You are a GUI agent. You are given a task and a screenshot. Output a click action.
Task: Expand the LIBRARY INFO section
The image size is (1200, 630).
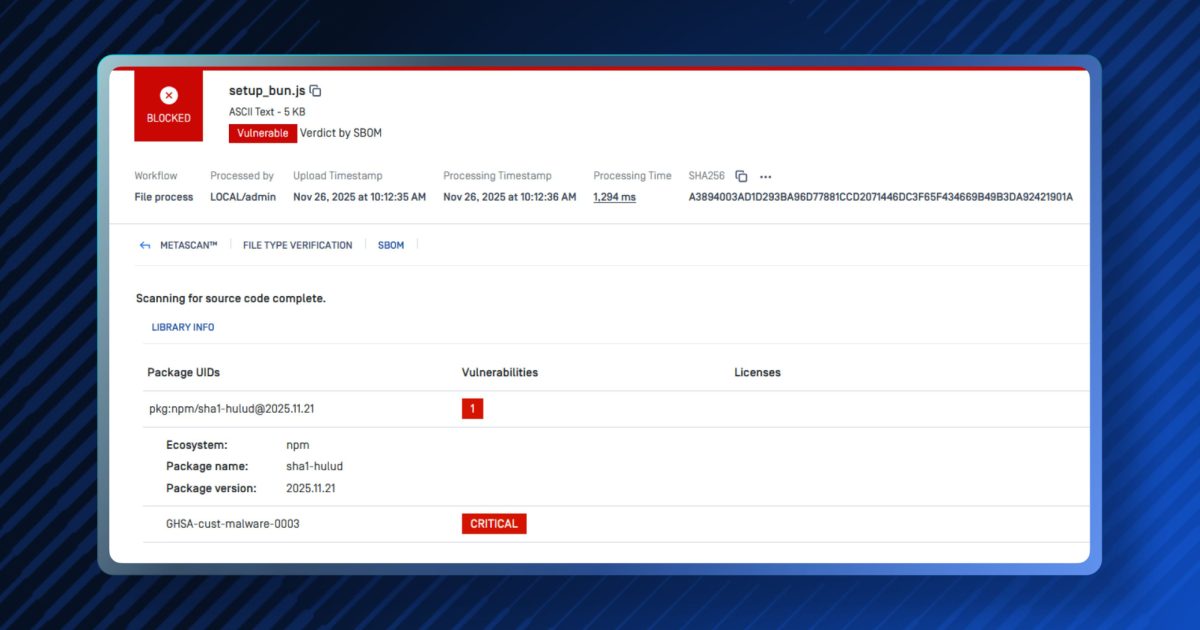pyautogui.click(x=183, y=327)
